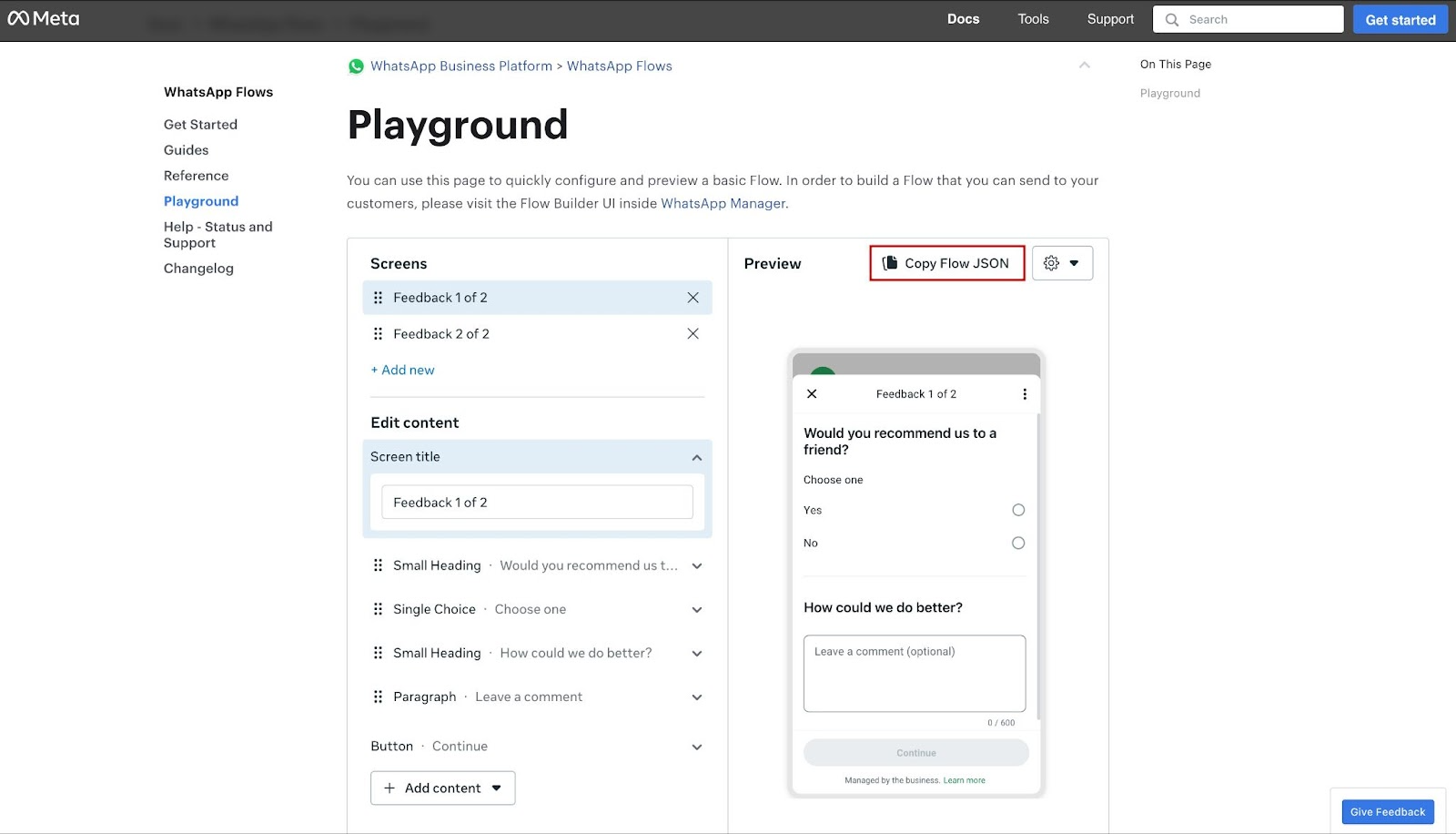Click the gear settings icon in Preview

pyautogui.click(x=1051, y=263)
